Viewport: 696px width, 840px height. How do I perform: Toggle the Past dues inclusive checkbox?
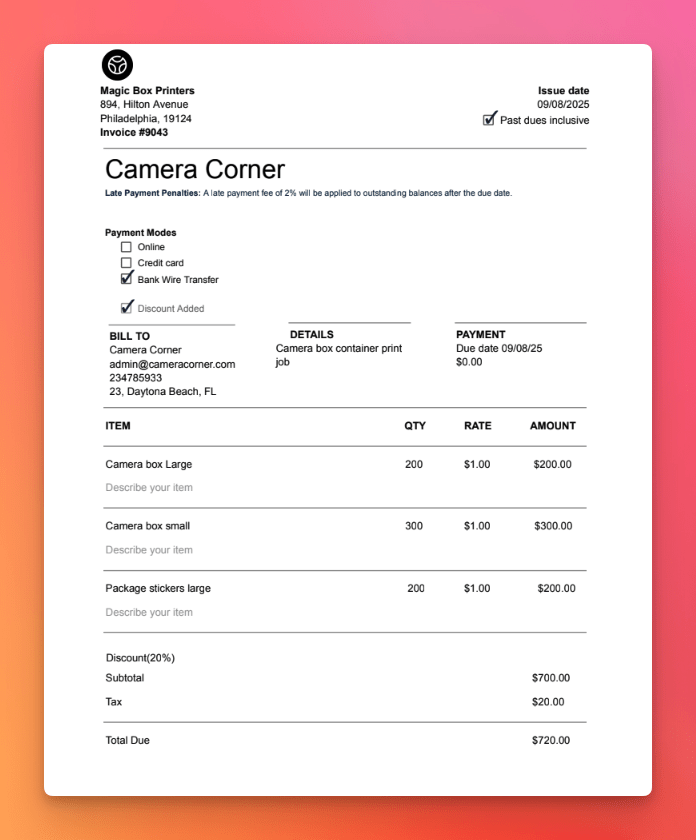click(x=489, y=119)
